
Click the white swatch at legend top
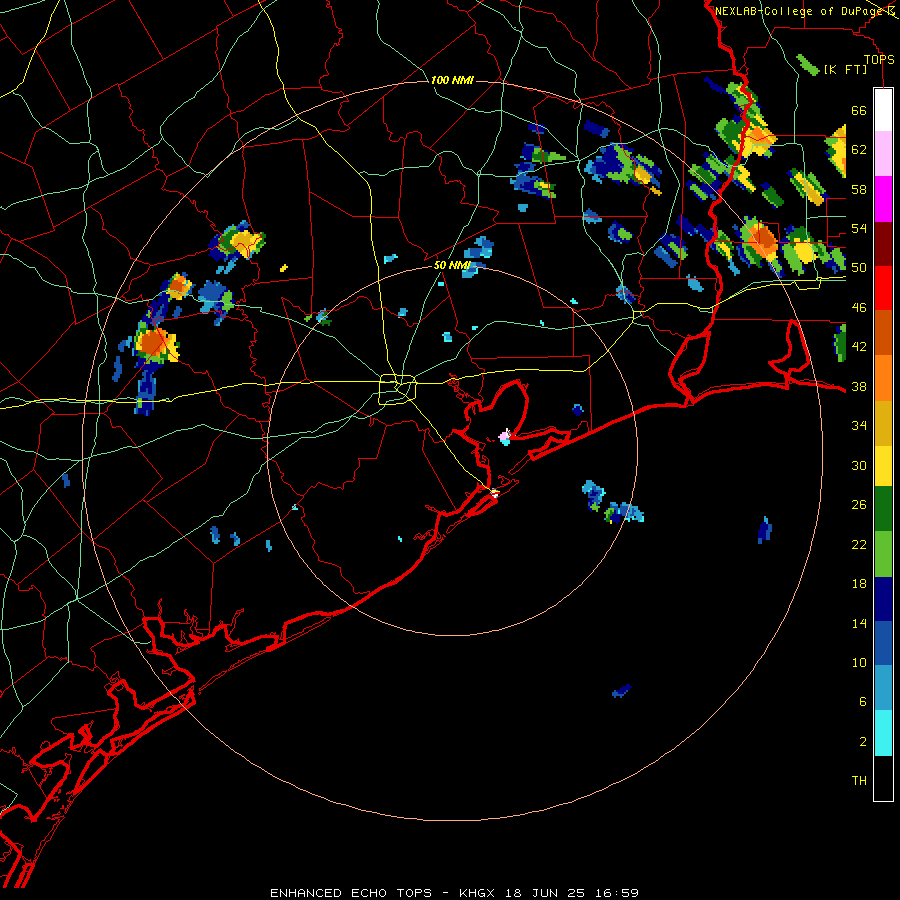pyautogui.click(x=883, y=110)
